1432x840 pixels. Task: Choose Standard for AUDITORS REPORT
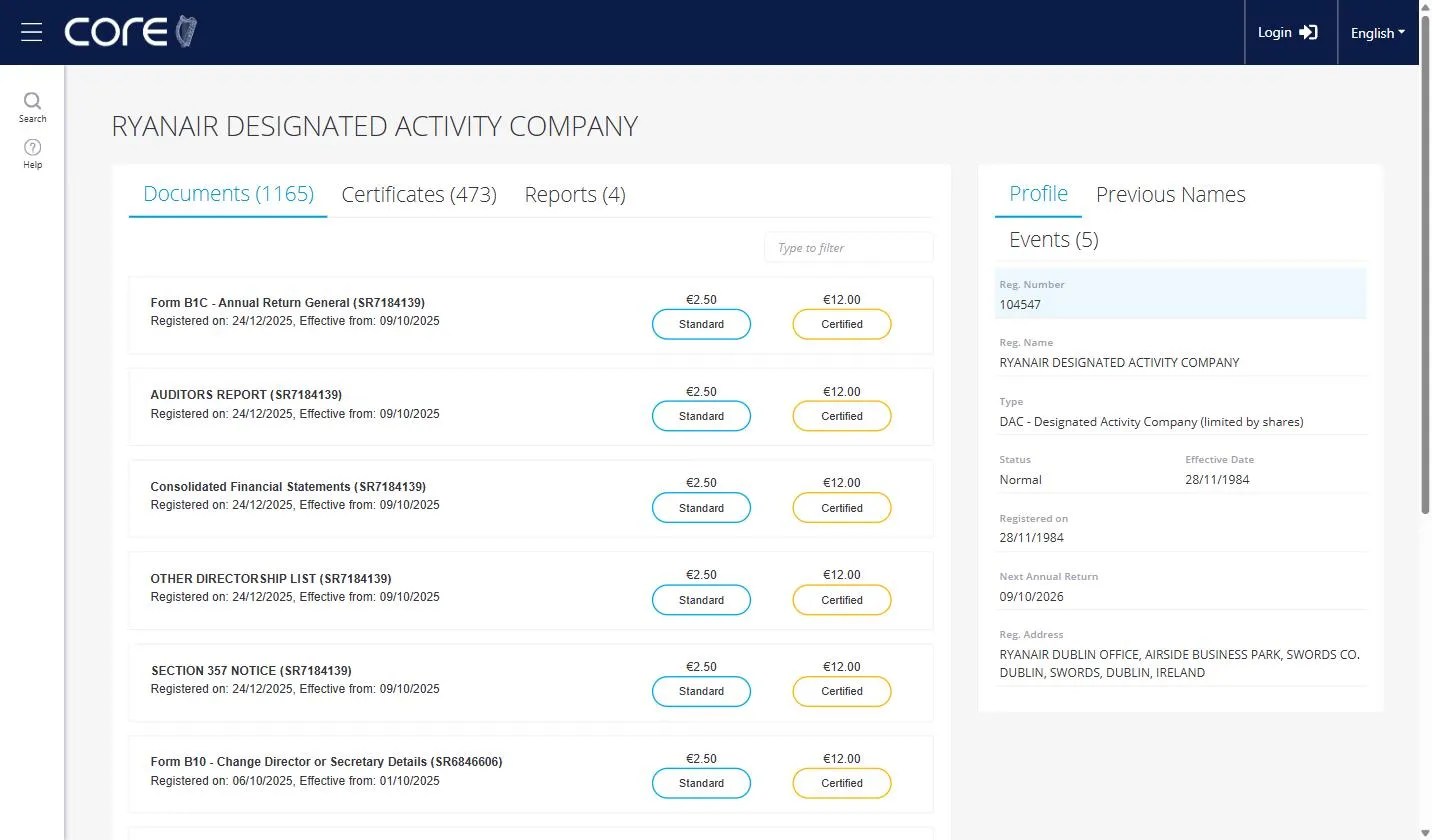click(x=701, y=416)
